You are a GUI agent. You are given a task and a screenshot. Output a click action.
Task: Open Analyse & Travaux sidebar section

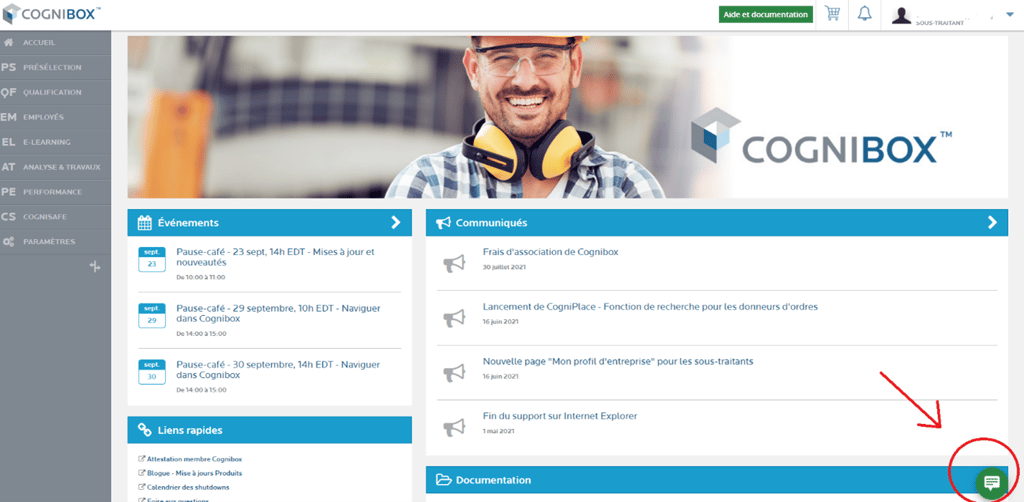[56, 166]
